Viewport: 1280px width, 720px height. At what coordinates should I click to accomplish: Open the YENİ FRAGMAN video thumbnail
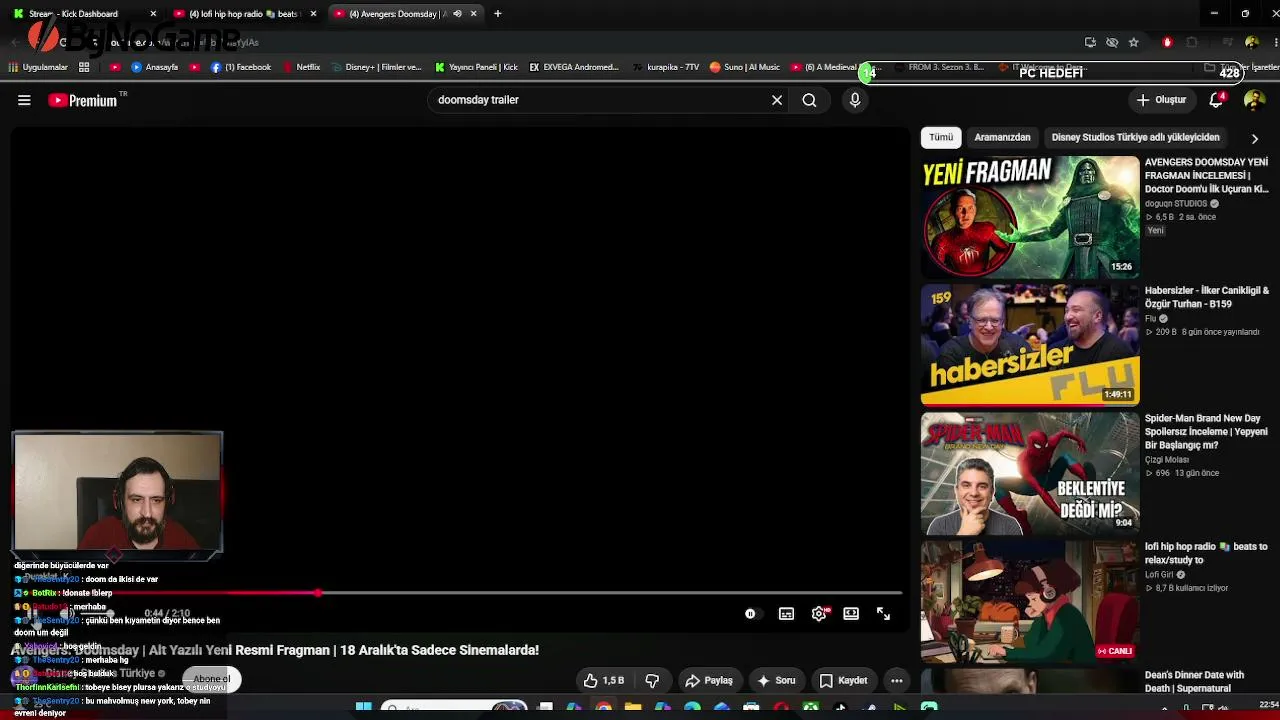point(1030,217)
